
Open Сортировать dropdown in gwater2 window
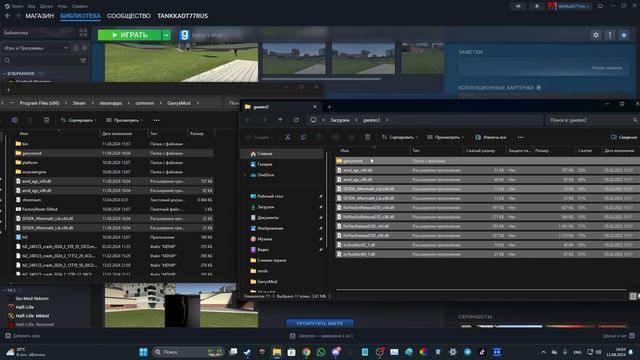click(400, 137)
